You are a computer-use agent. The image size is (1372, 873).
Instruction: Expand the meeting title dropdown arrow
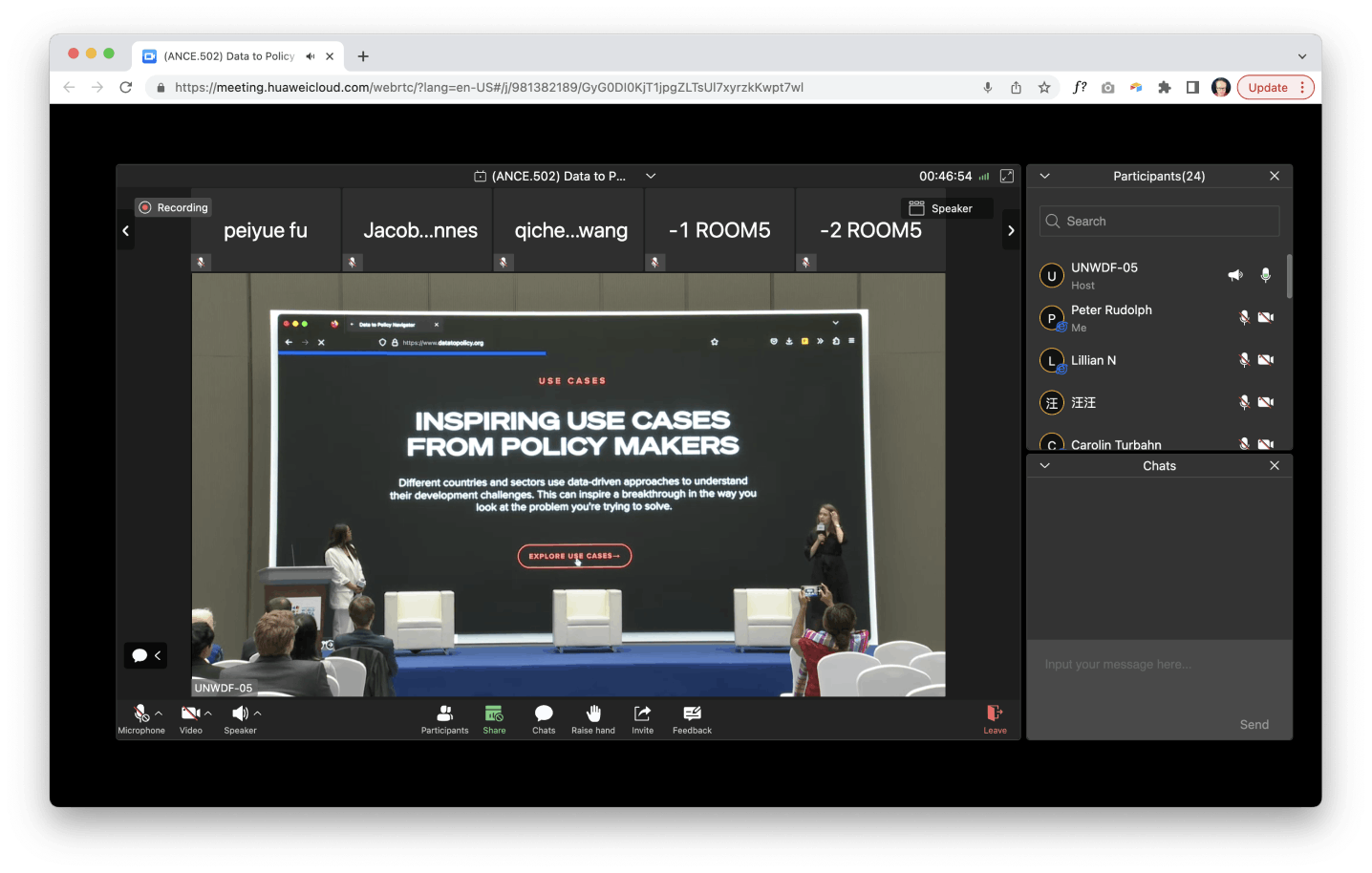pos(651,176)
